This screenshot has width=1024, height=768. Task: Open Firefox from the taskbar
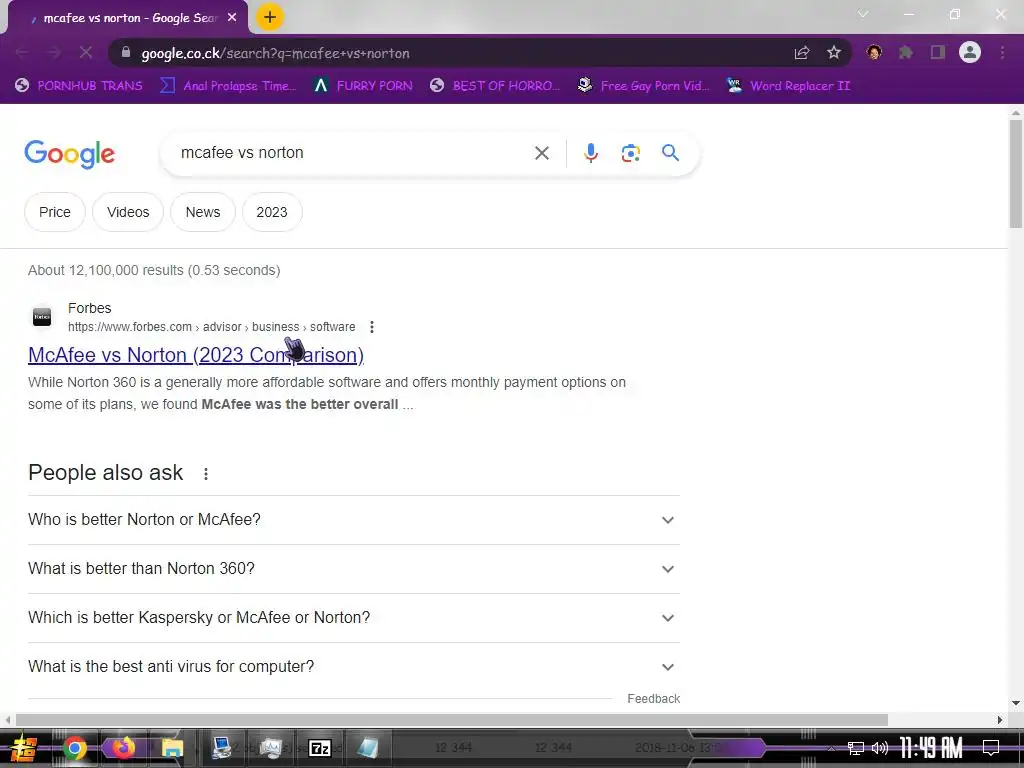click(x=123, y=748)
